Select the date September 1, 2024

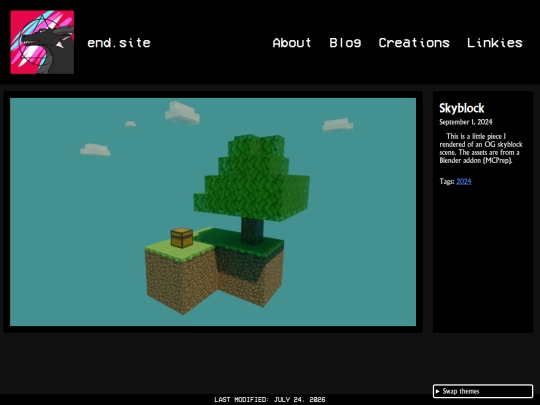pyautogui.click(x=466, y=122)
